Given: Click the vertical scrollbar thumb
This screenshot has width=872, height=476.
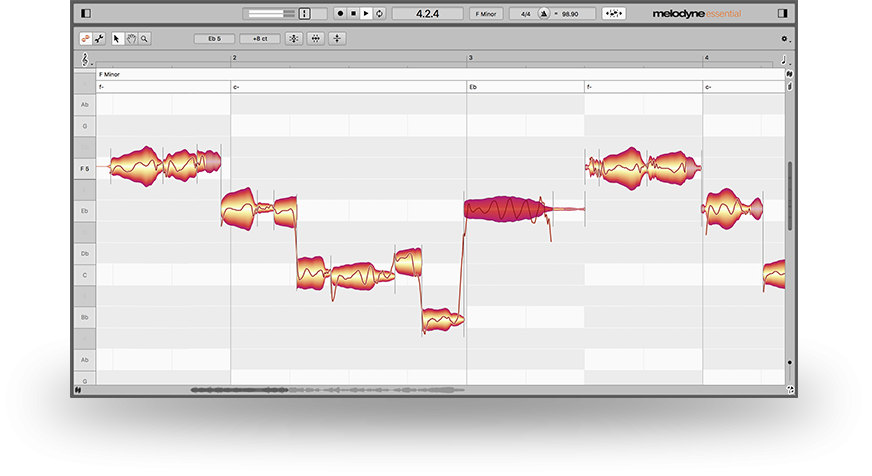Looking at the screenshot, I should click(x=789, y=196).
